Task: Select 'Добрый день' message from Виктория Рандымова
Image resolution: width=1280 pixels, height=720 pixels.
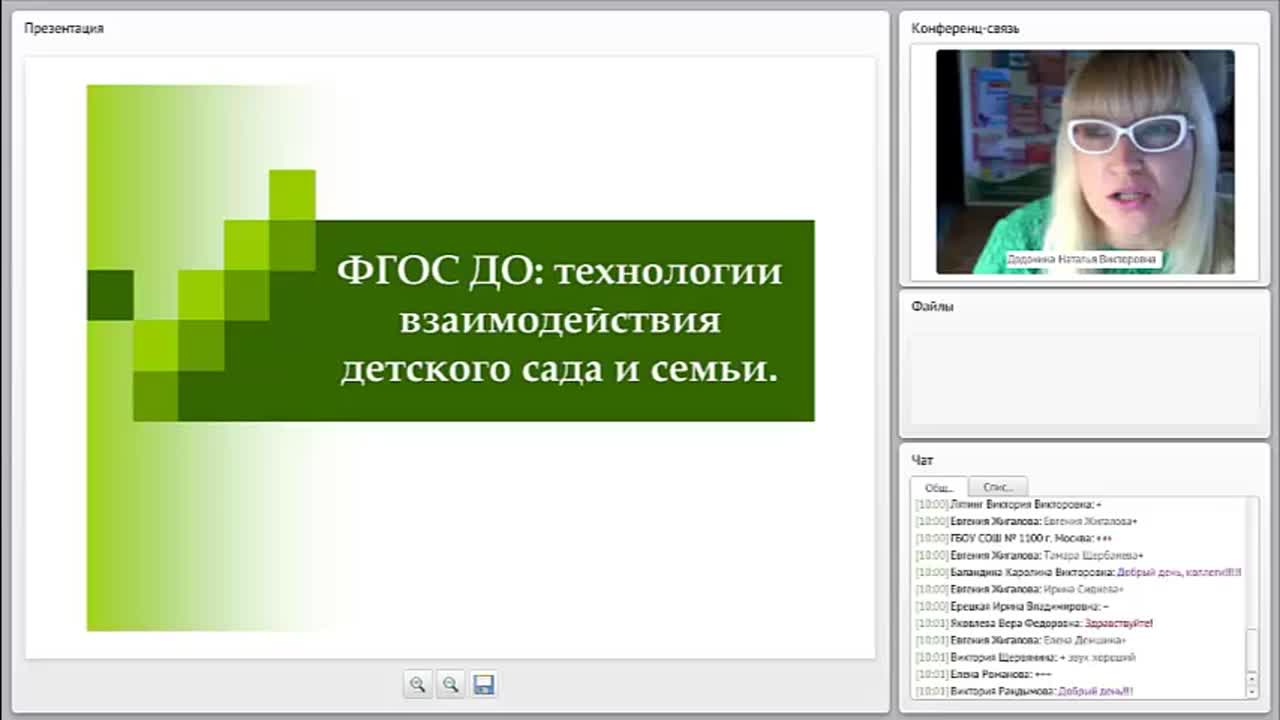Action: 1024,691
